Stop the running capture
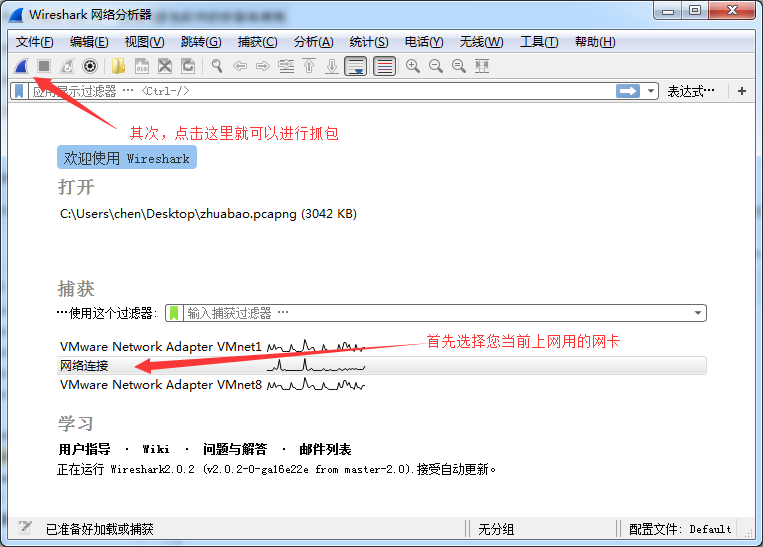The width and height of the screenshot is (763, 547). 44,66
